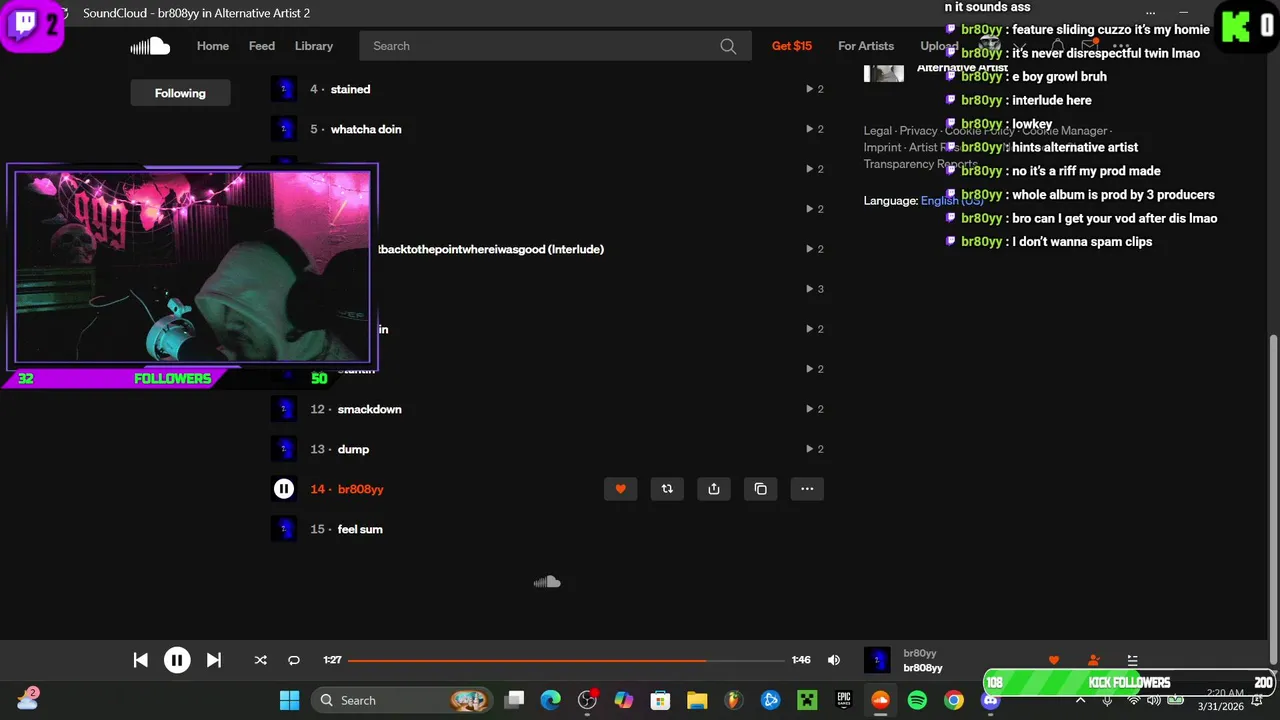Open the next-up queue in player bar
Viewport: 1280px width, 720px height.
pyautogui.click(x=1132, y=660)
